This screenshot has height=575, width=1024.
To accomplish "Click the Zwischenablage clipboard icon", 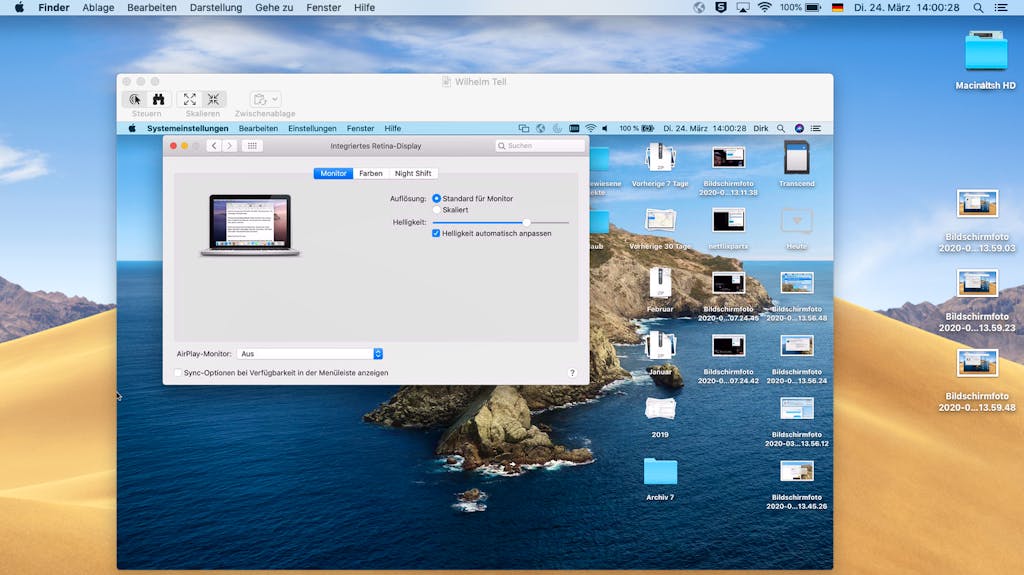I will click(260, 99).
